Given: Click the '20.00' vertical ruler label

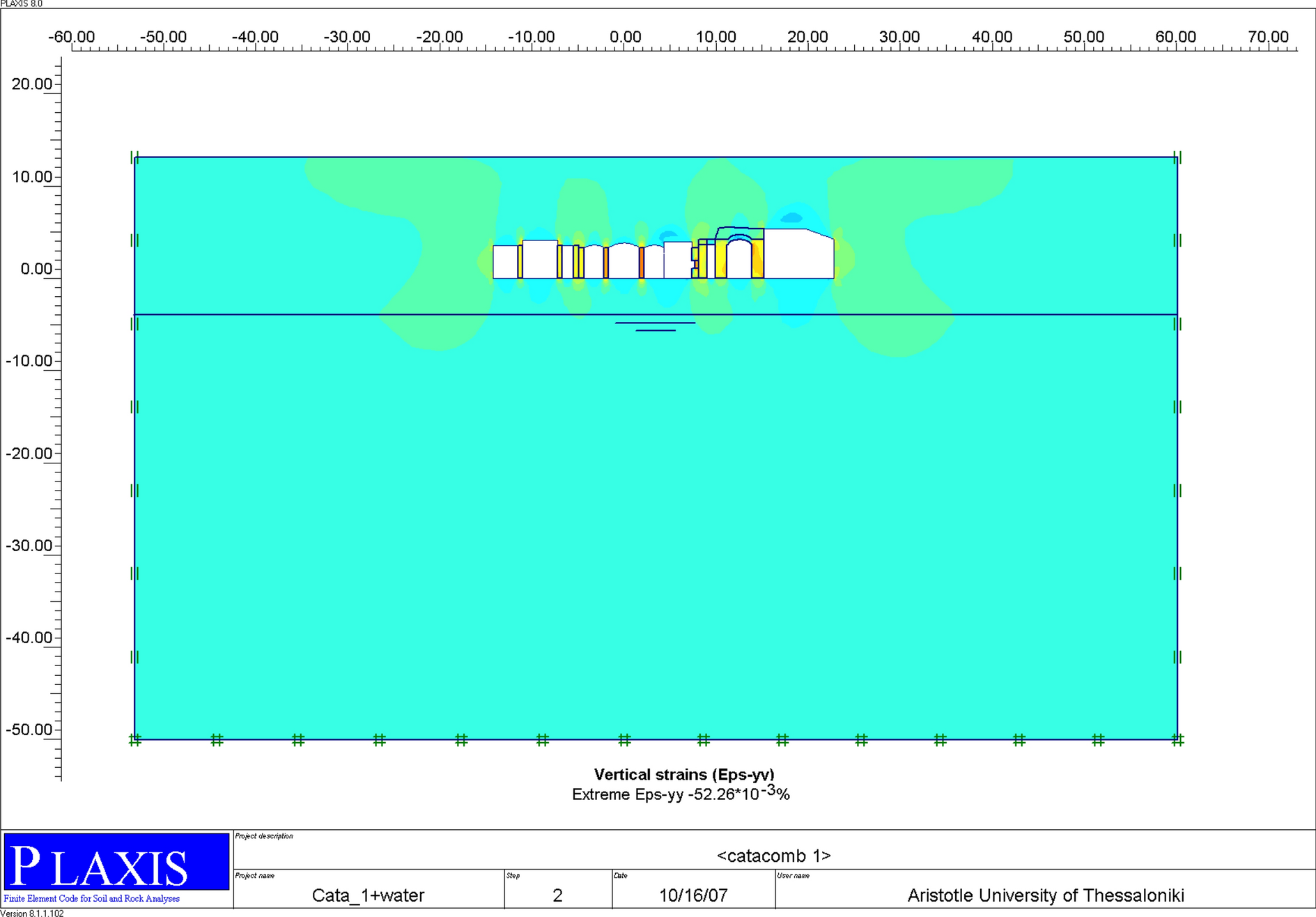Looking at the screenshot, I should pos(32,84).
